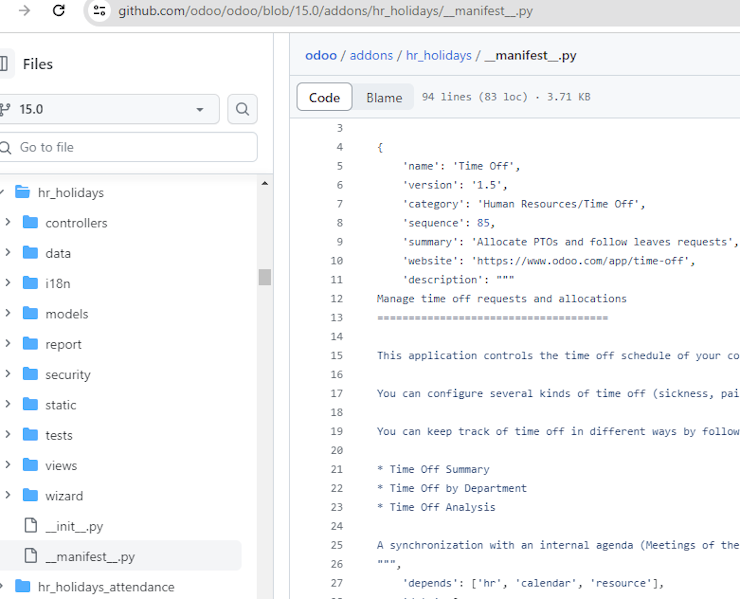Expand the data folder chevron
This screenshot has height=599, width=740.
8,253
